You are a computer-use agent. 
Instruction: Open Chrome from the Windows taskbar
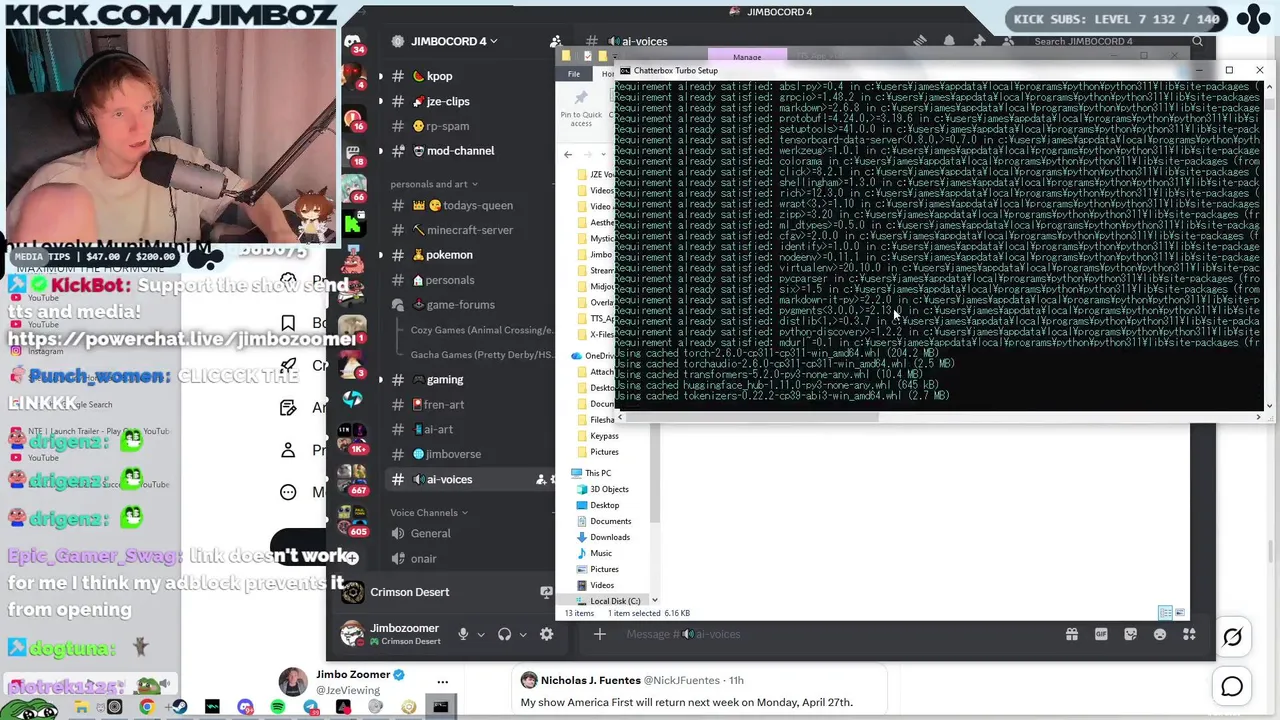click(147, 708)
